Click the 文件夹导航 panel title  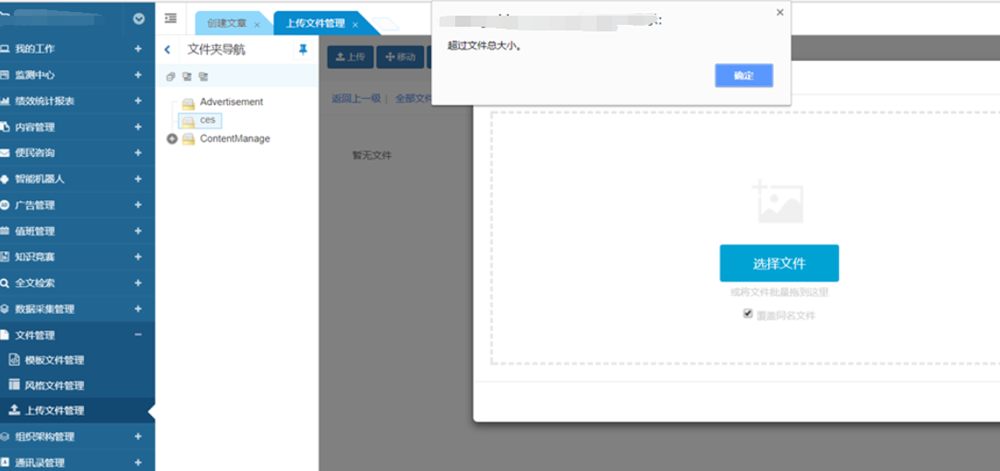tap(216, 50)
